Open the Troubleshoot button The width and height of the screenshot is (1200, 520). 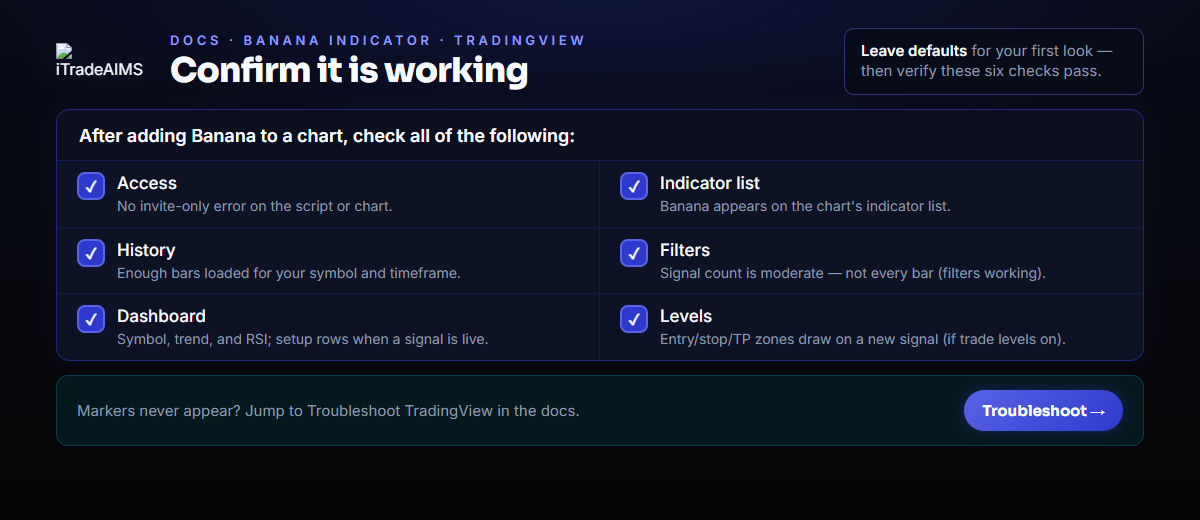(x=1043, y=411)
